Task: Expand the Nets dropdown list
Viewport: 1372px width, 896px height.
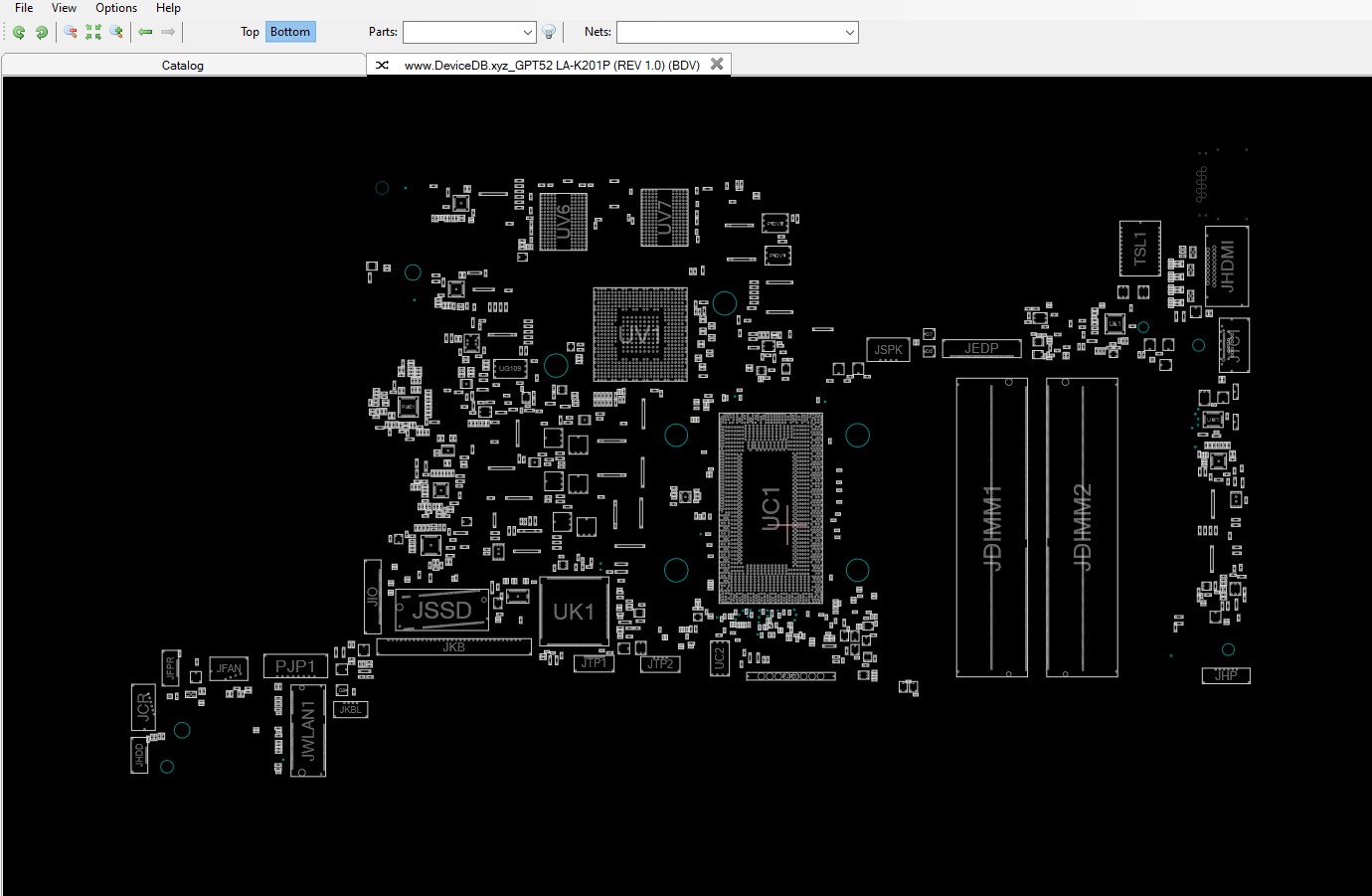Action: (849, 32)
